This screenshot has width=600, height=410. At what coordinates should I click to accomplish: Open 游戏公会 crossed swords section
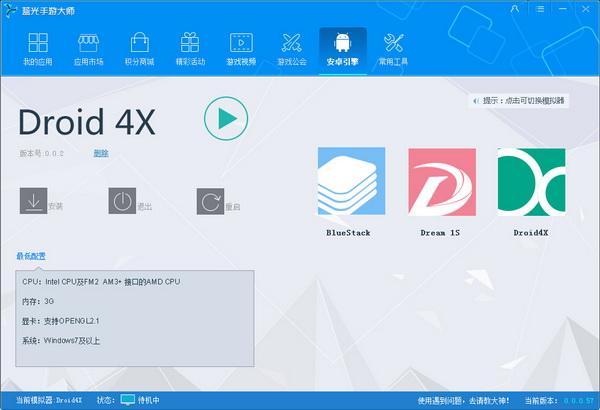[x=292, y=49]
